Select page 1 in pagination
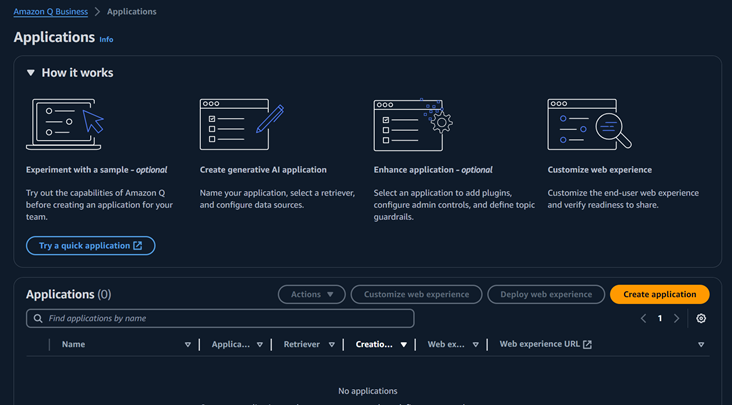Screen dimensions: 732x405 coord(660,318)
